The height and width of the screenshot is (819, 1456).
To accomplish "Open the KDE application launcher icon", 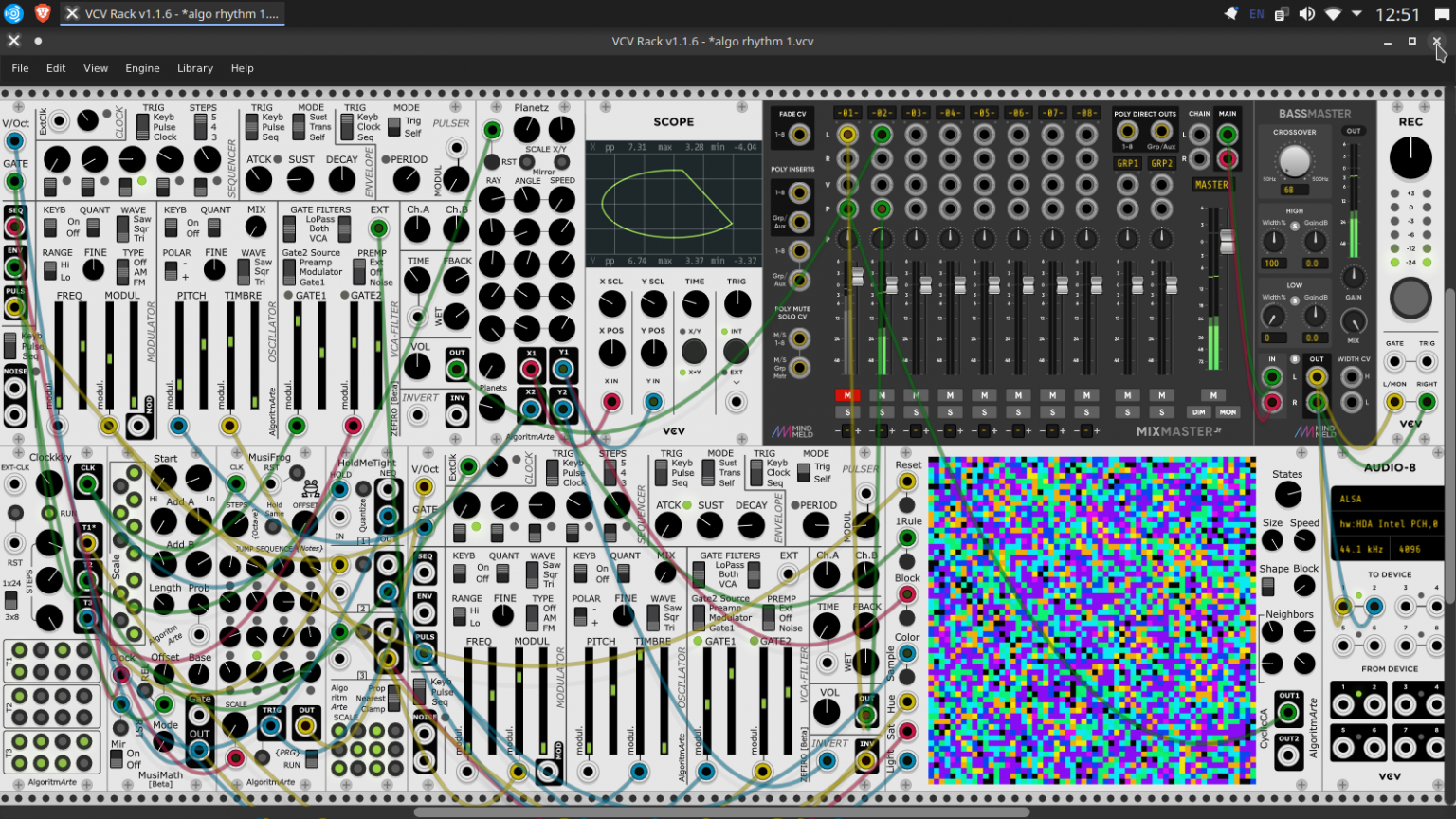I will pos(13,13).
